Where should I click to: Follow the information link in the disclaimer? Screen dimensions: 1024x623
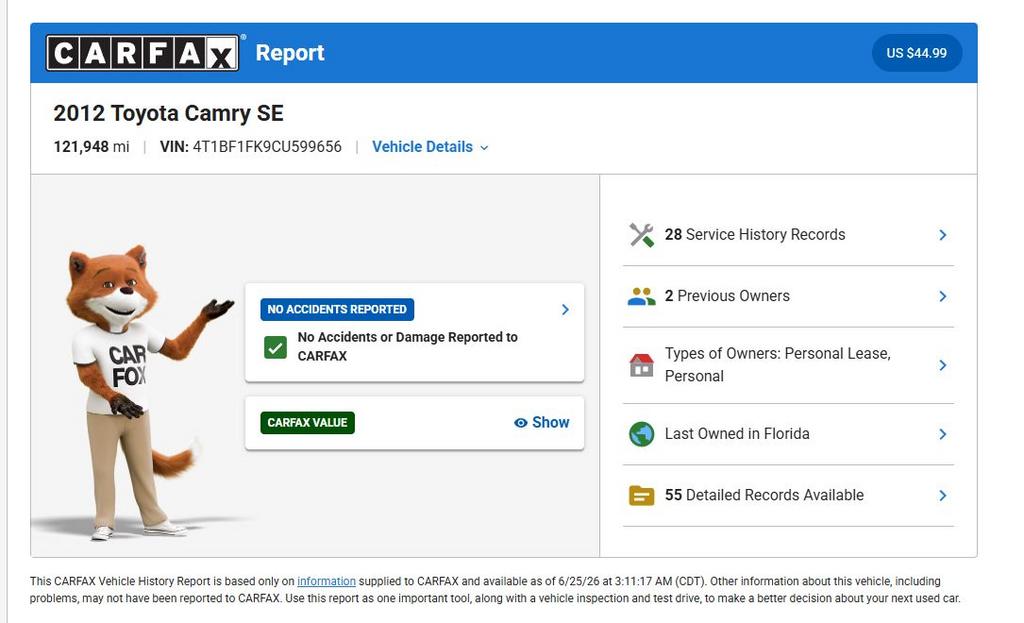click(327, 581)
